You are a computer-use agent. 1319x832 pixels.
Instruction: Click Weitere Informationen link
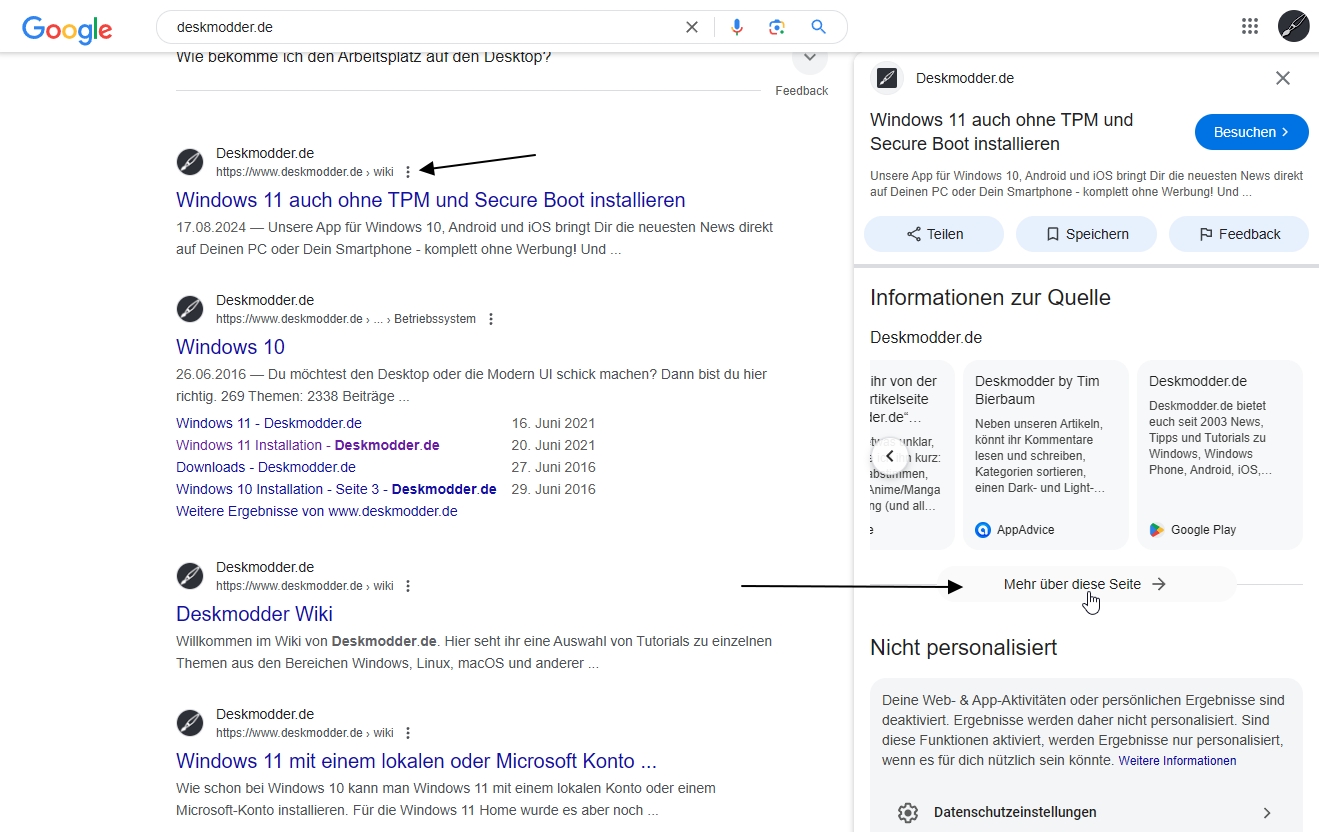click(1177, 761)
